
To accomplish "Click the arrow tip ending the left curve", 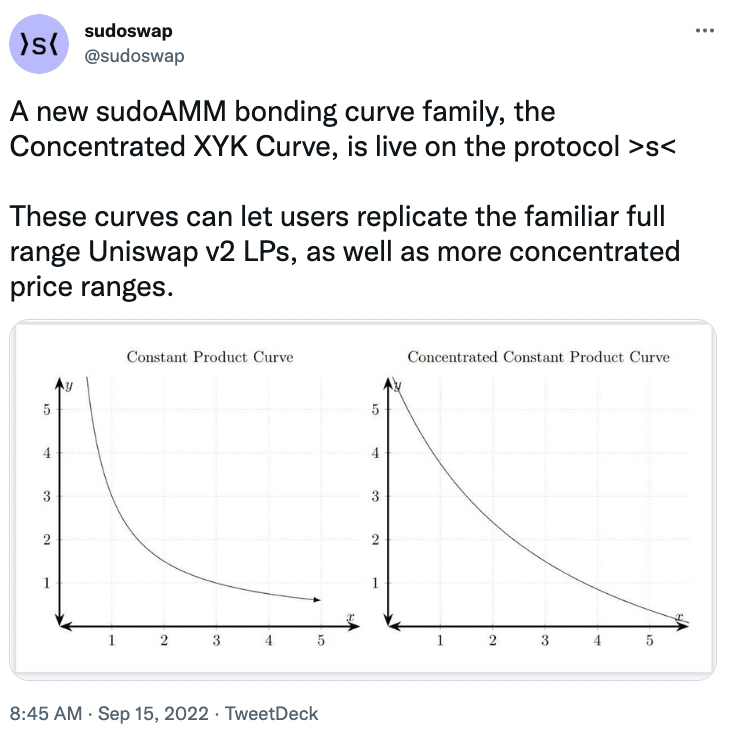I will [x=317, y=600].
